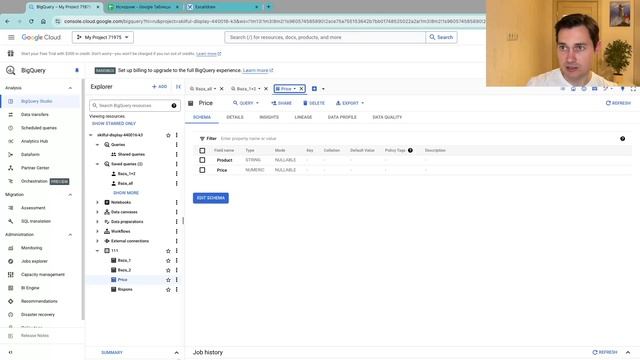Open more actions for the Price table row

click(x=177, y=280)
